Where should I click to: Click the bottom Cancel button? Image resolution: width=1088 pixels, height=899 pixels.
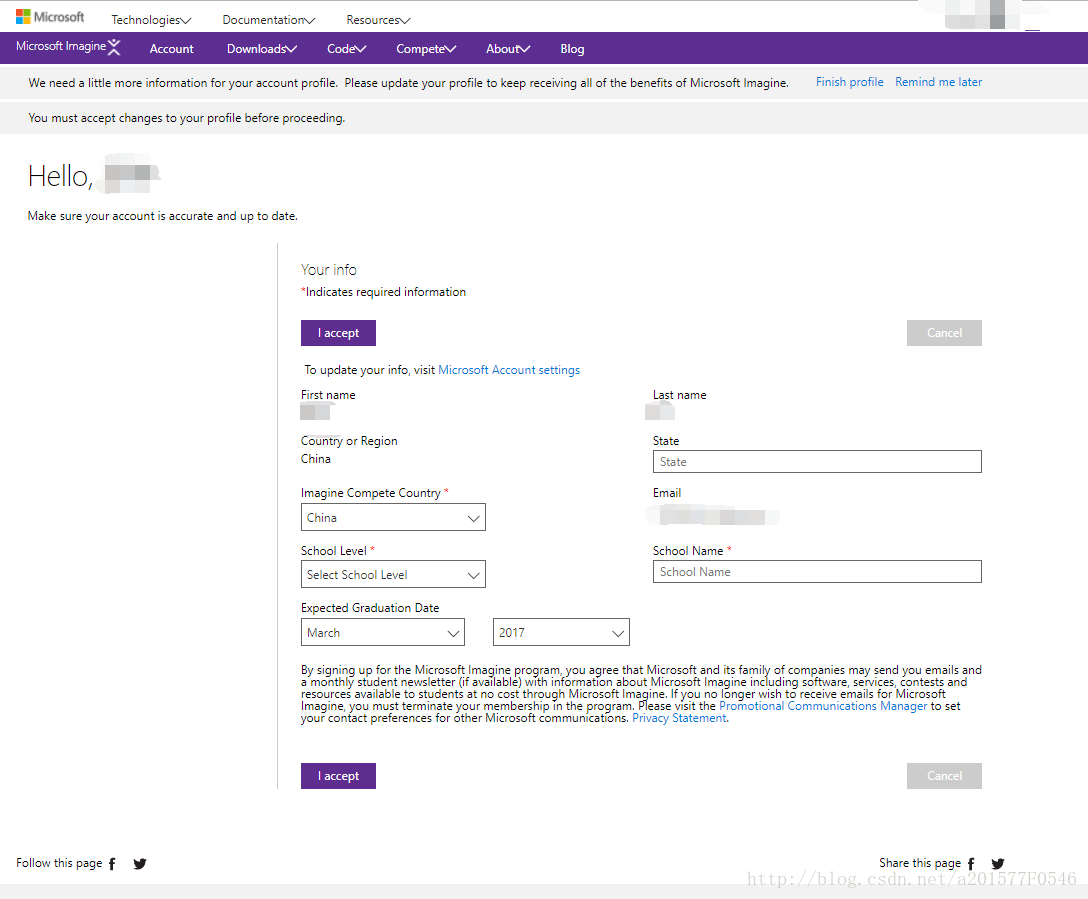click(x=944, y=776)
